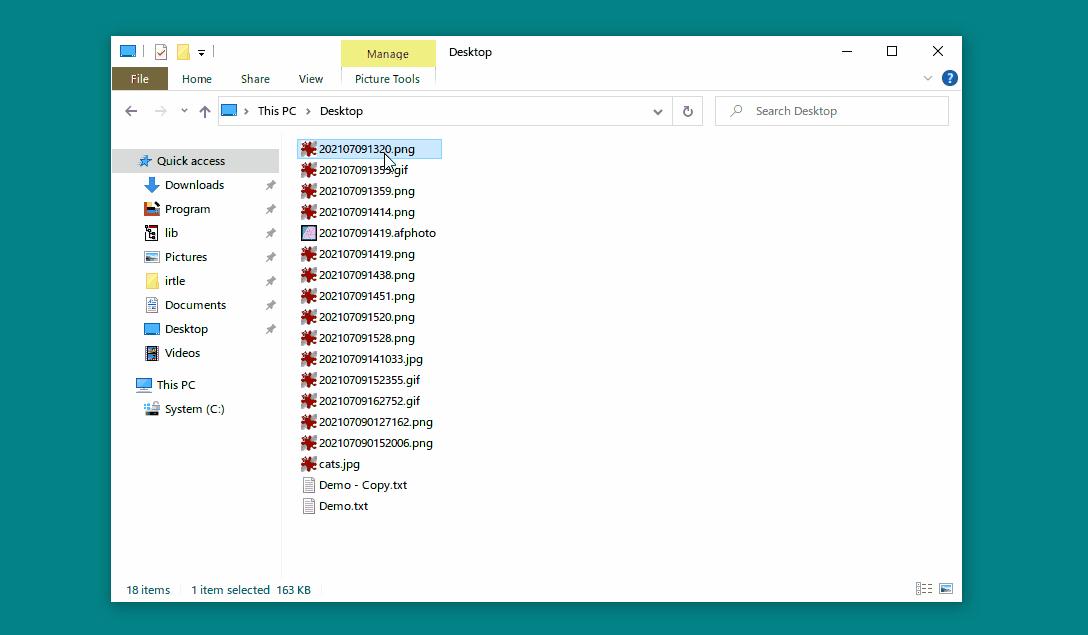Expand the address bar history dropdown

(x=658, y=112)
